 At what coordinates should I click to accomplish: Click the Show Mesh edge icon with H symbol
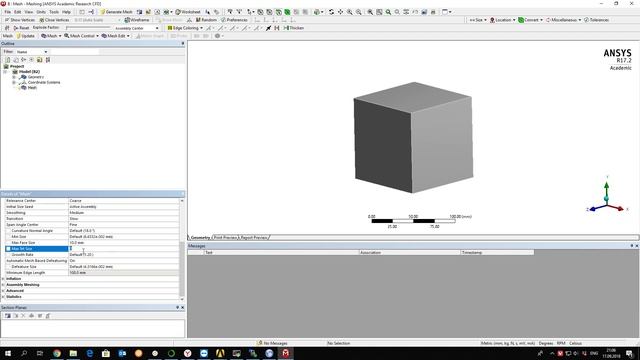click(x=277, y=28)
